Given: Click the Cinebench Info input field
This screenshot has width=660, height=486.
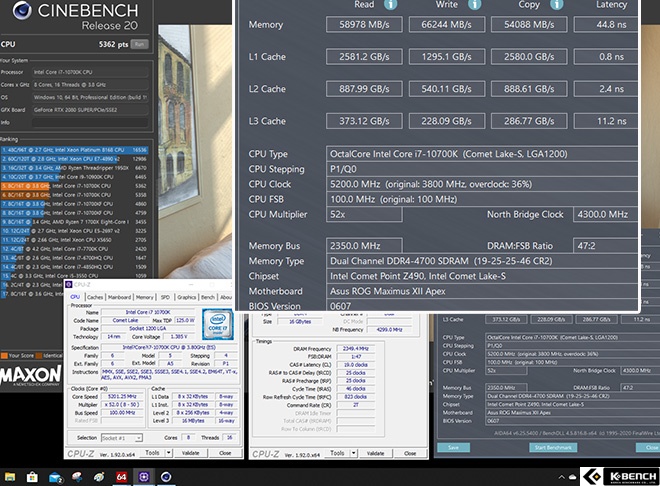Looking at the screenshot, I should (x=90, y=122).
